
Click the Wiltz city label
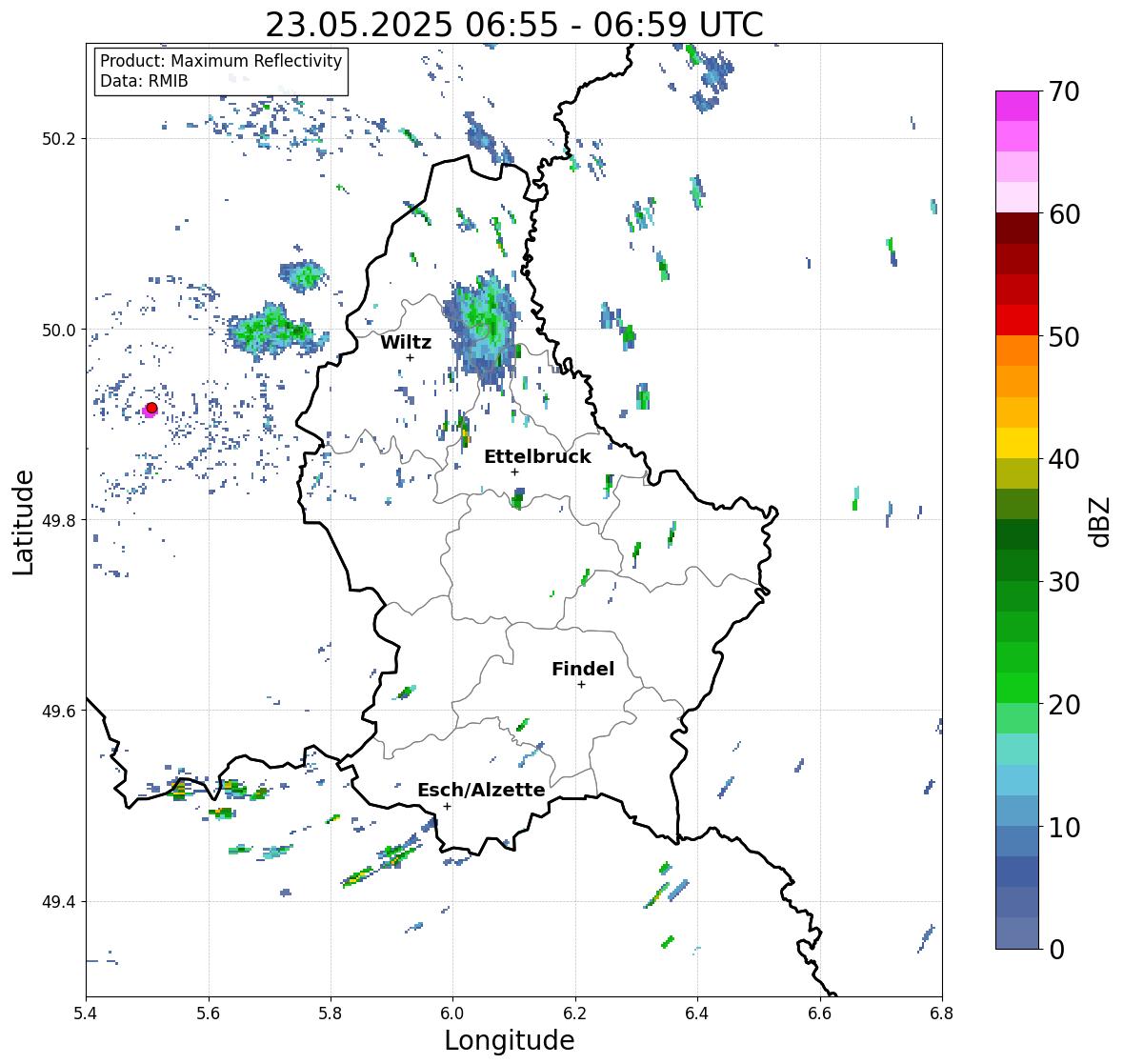point(406,342)
